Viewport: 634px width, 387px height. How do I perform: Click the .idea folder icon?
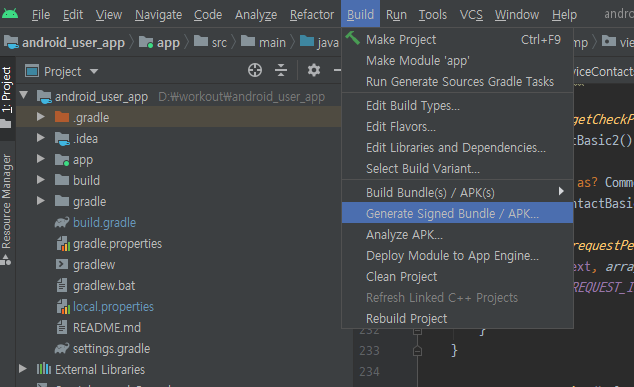pos(62,138)
